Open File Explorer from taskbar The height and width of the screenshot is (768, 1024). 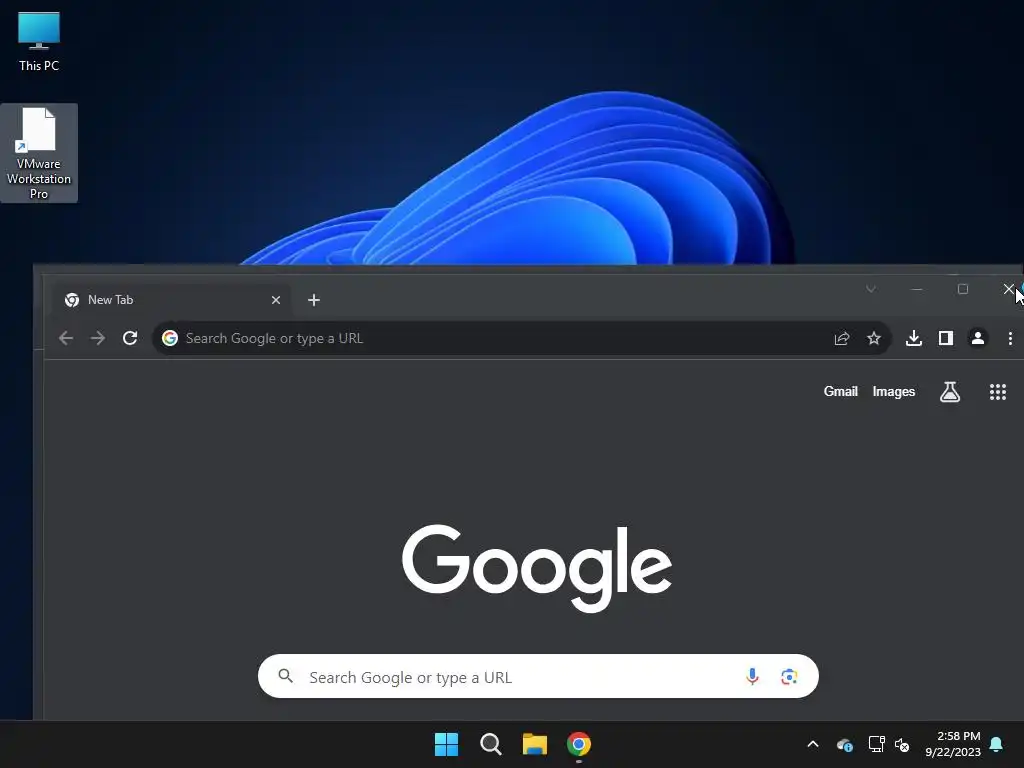(534, 744)
